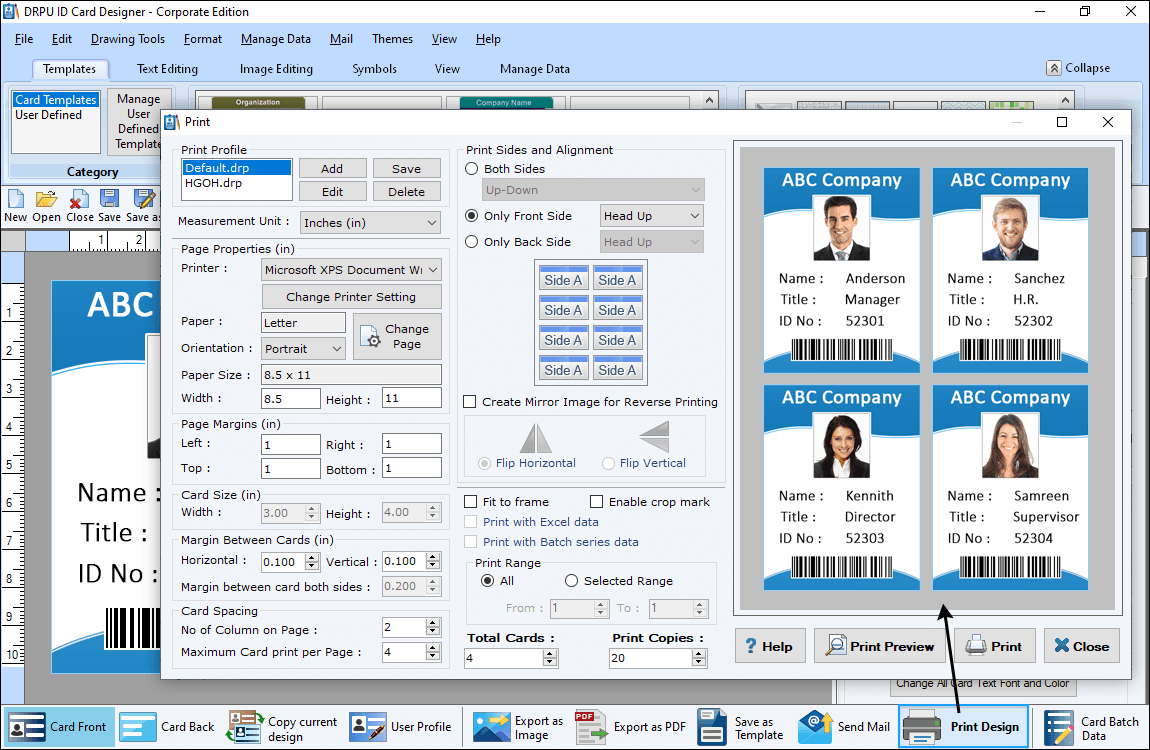Click Print Preview magnifier button
The height and width of the screenshot is (750, 1150).
pyautogui.click(x=880, y=646)
